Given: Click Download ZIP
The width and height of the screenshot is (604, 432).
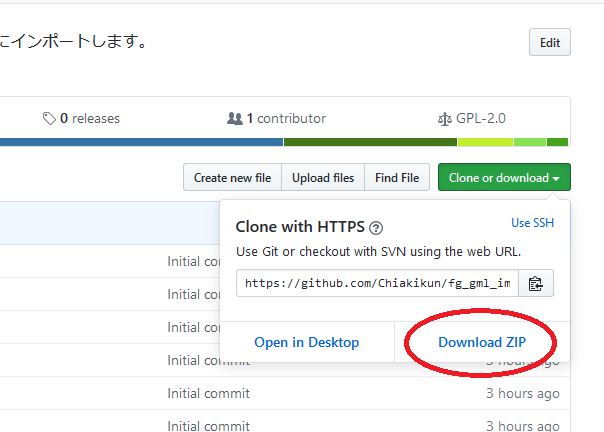Looking at the screenshot, I should point(482,342).
